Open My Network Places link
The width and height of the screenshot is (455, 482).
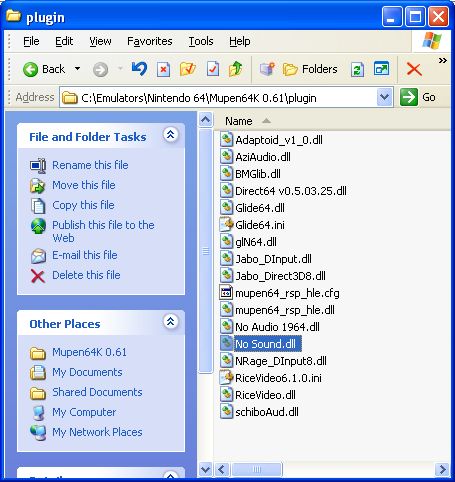[97, 432]
